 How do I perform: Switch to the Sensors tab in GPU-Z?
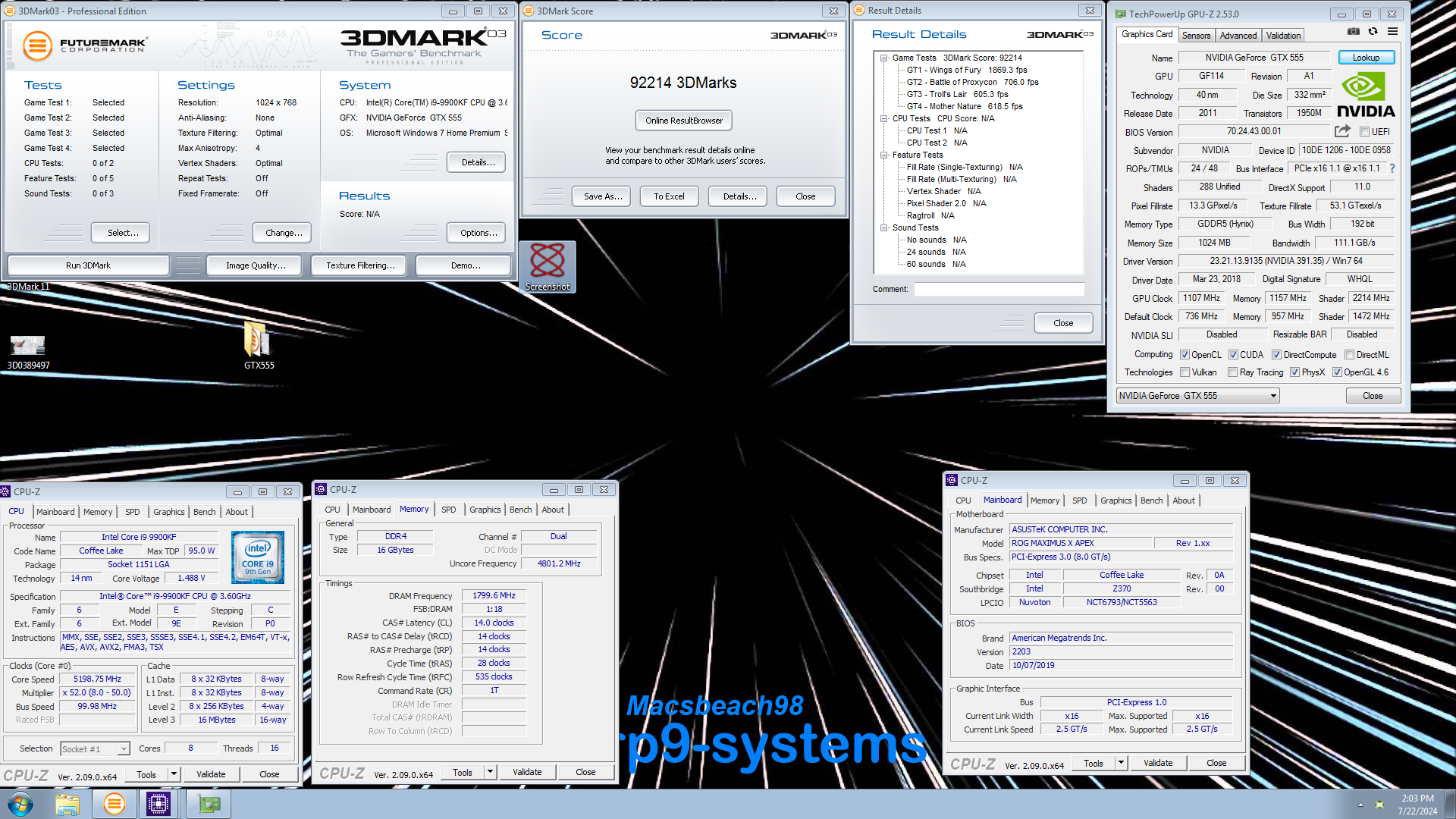click(x=1197, y=36)
